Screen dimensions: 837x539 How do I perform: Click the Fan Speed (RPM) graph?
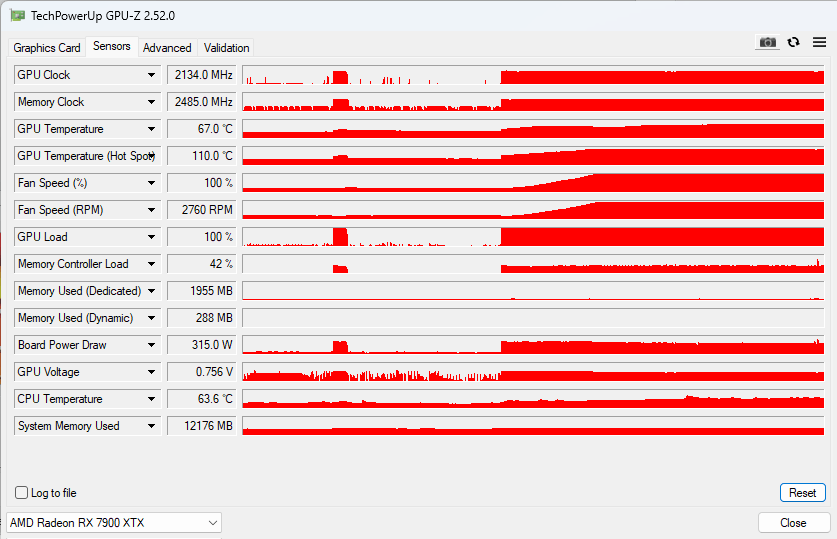click(x=533, y=210)
